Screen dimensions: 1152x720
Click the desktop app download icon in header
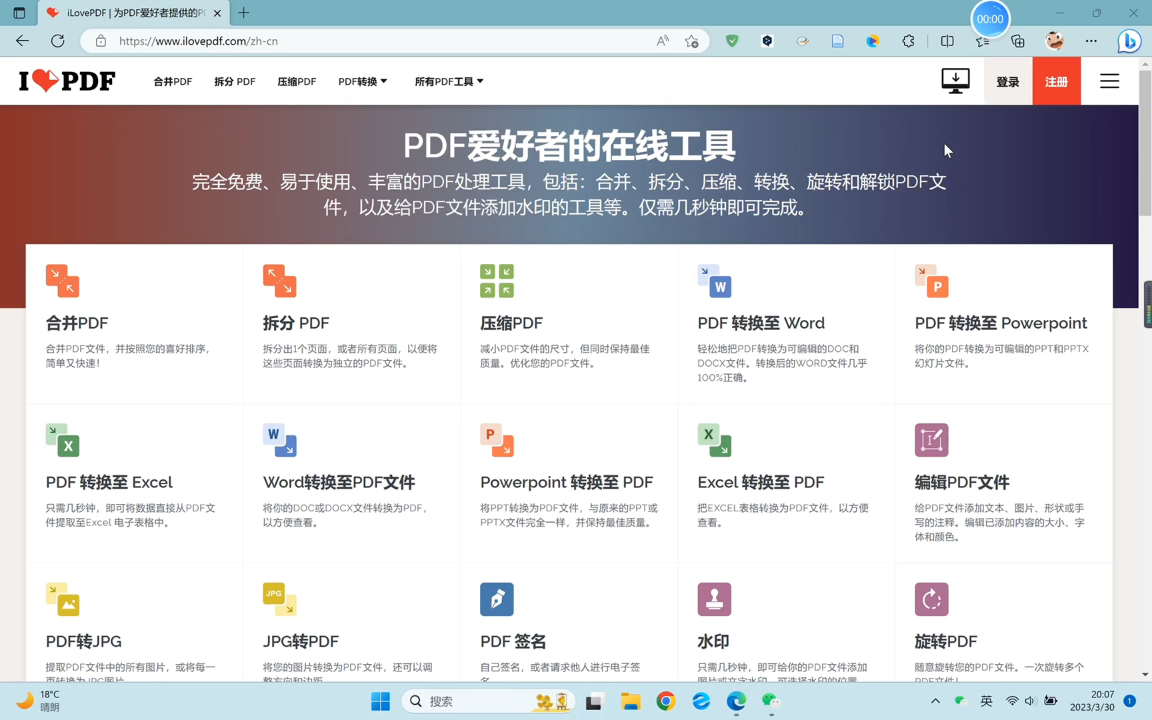pos(954,81)
